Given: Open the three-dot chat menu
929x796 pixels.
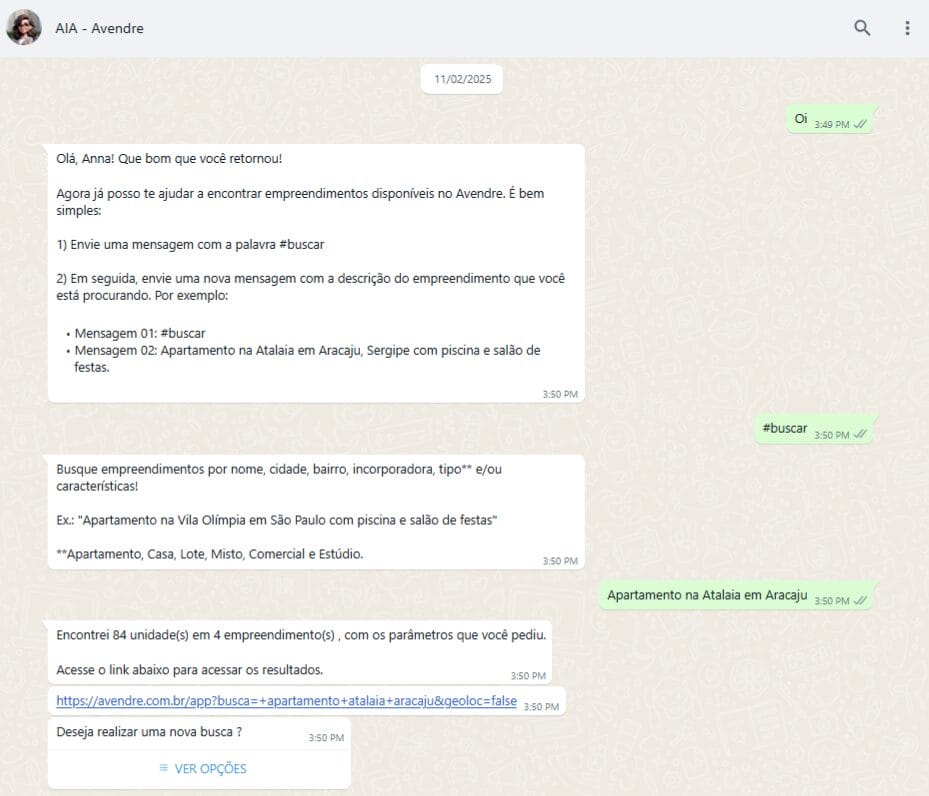Looking at the screenshot, I should coord(907,28).
